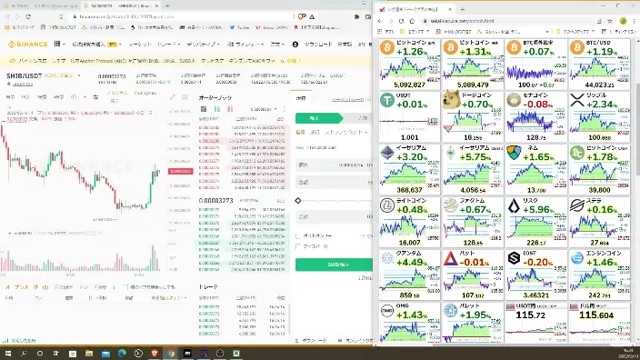Open order book price precision dropdown

(x=264, y=109)
